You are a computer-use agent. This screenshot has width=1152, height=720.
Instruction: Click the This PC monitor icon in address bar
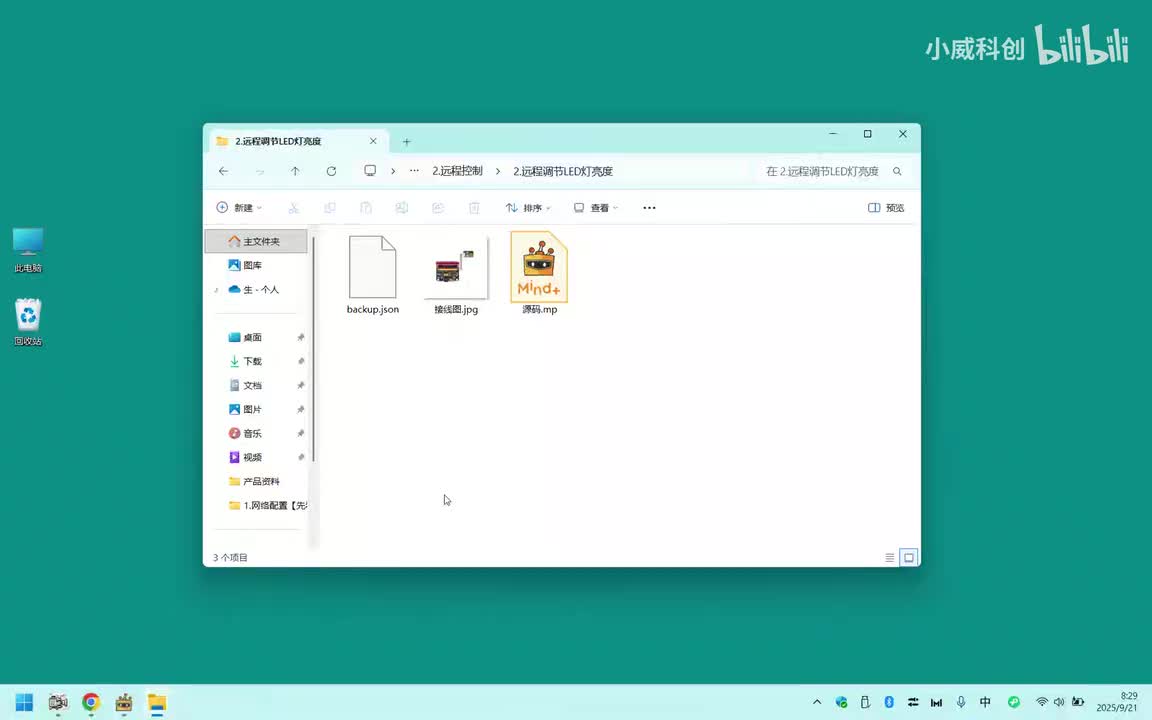370,170
